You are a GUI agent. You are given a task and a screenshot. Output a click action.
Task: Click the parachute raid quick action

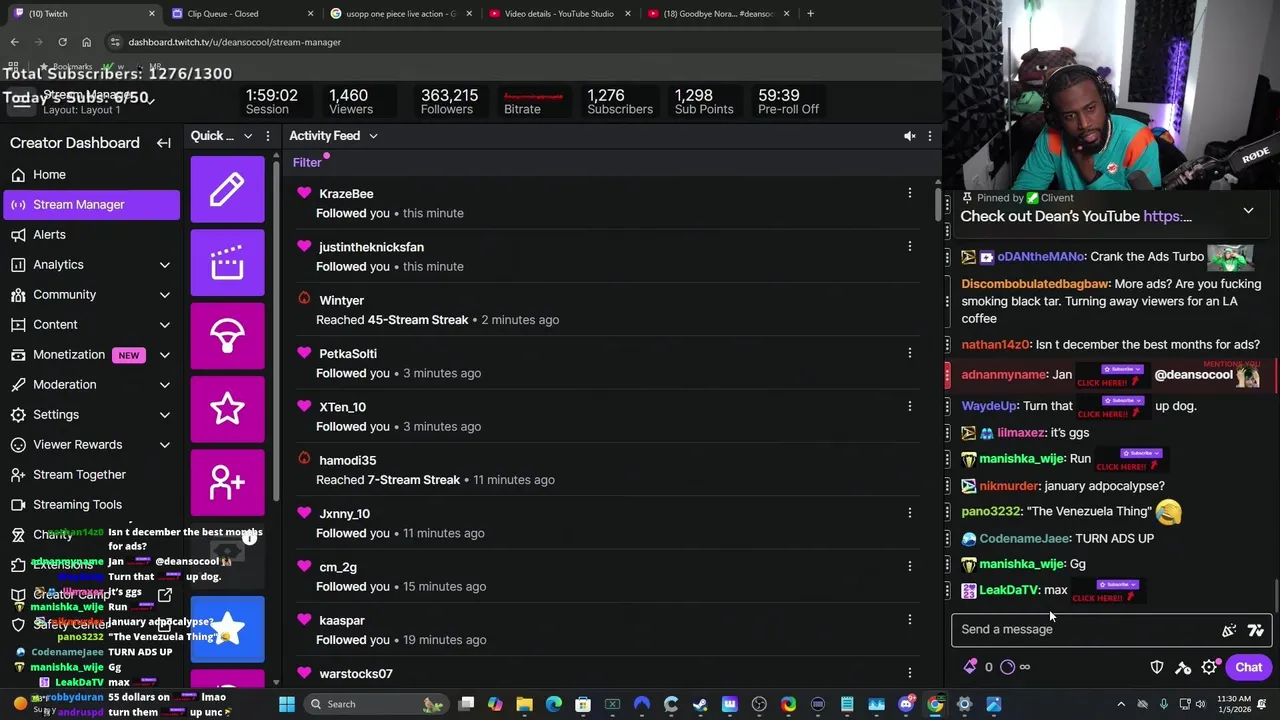click(x=228, y=336)
